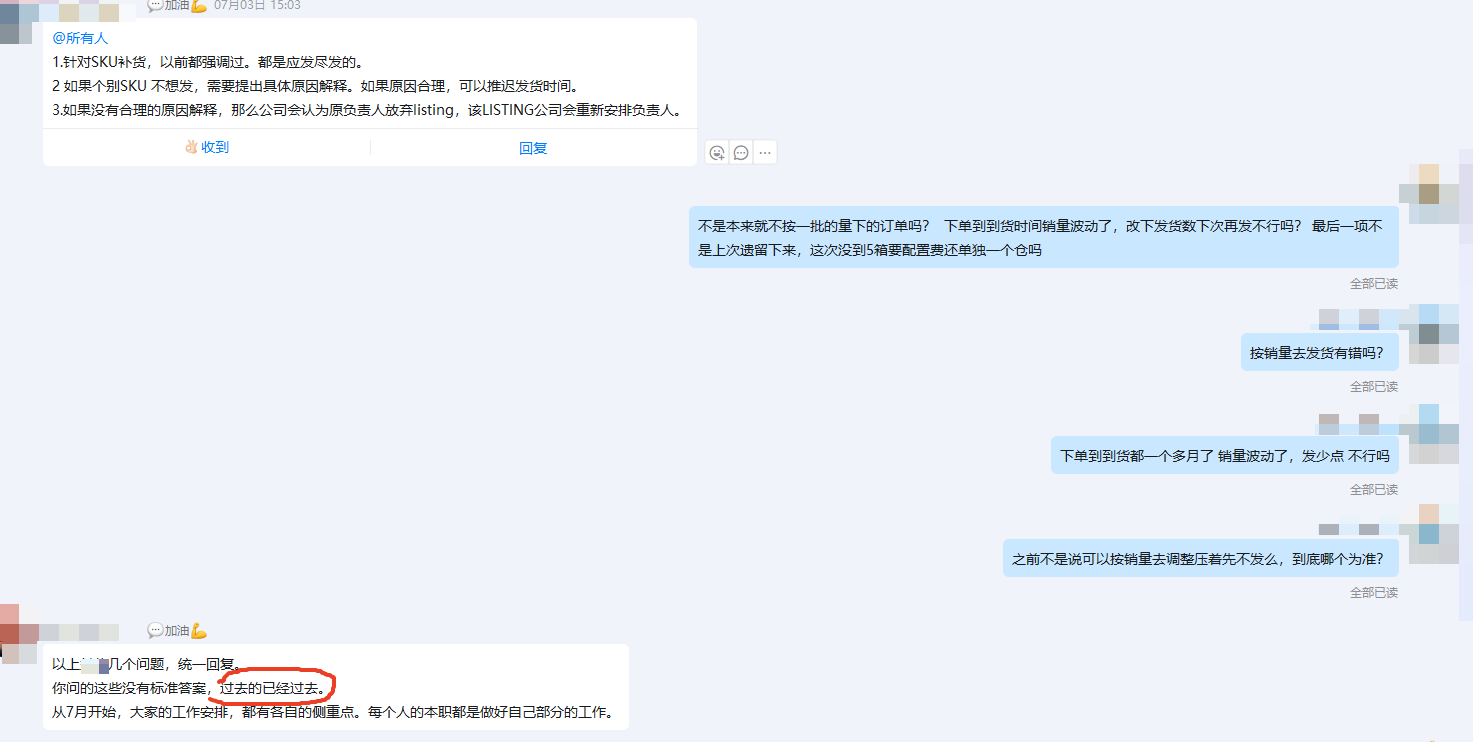Click the 加油 status tag above the bottom message
Image resolution: width=1473 pixels, height=742 pixels.
[x=178, y=631]
